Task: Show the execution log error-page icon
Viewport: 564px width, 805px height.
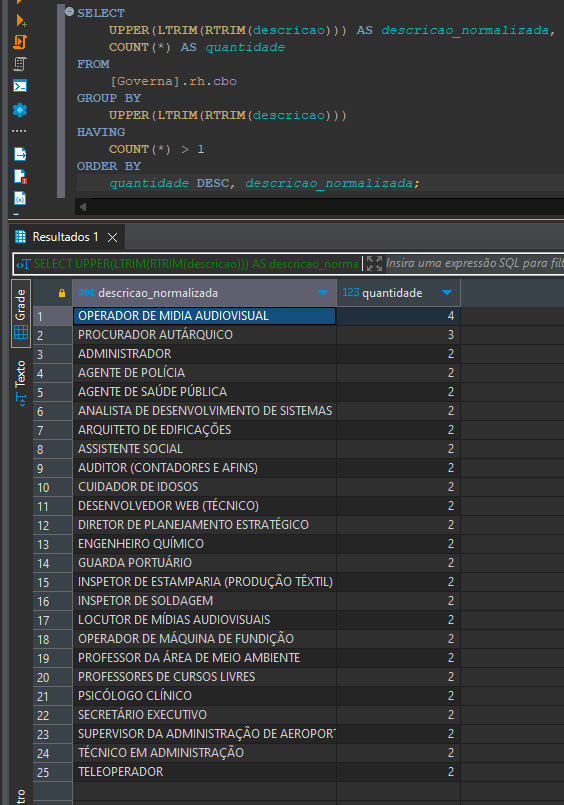Action: click(x=20, y=176)
